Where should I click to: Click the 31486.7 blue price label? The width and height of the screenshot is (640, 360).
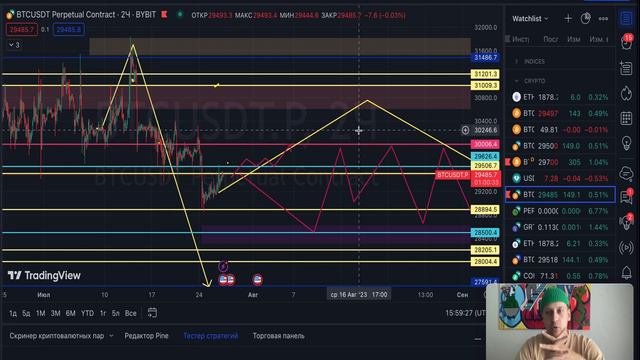(486, 58)
